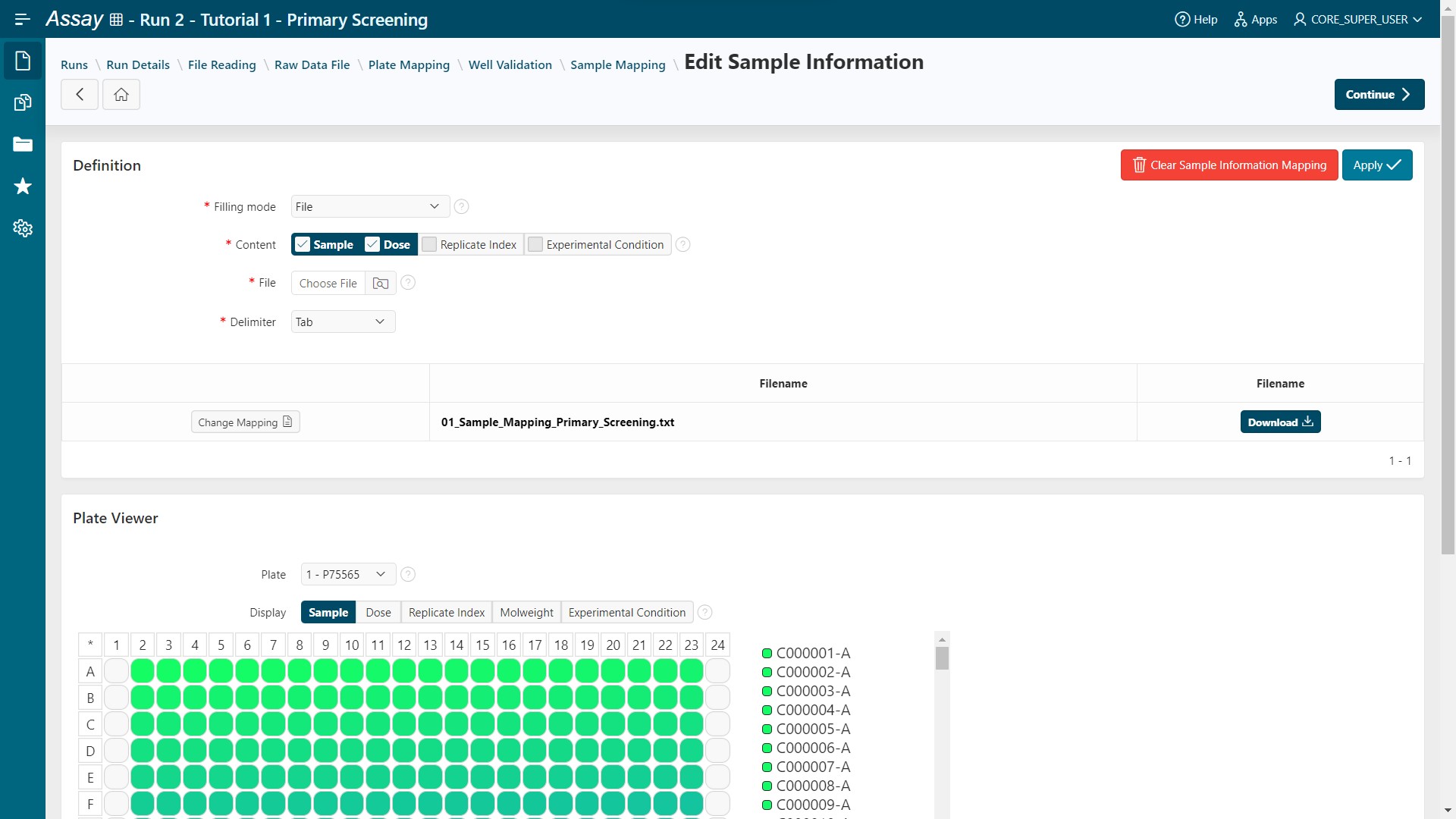Browse files with the folder search icon
1456x819 pixels.
tap(381, 283)
